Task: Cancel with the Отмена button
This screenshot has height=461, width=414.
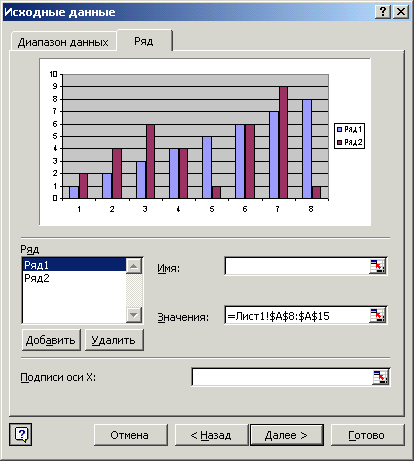Action: tap(130, 435)
